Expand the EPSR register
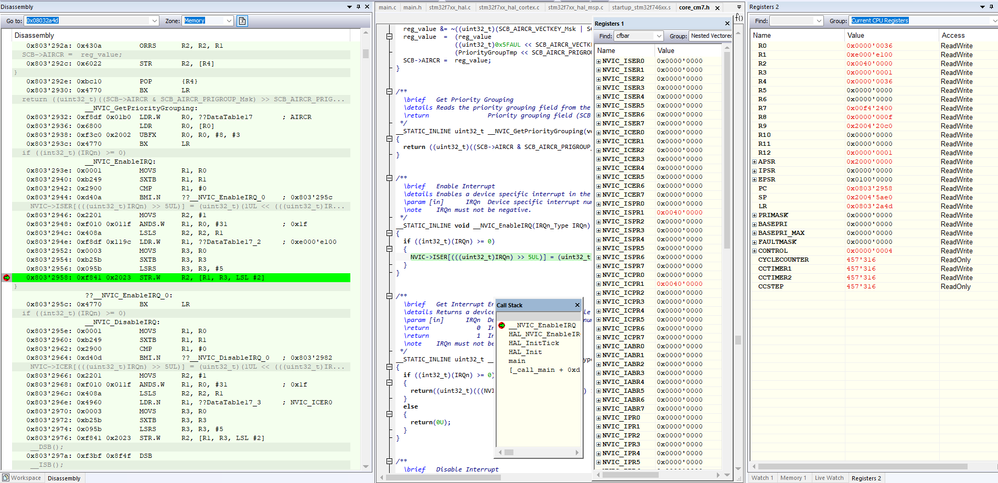 coord(755,179)
